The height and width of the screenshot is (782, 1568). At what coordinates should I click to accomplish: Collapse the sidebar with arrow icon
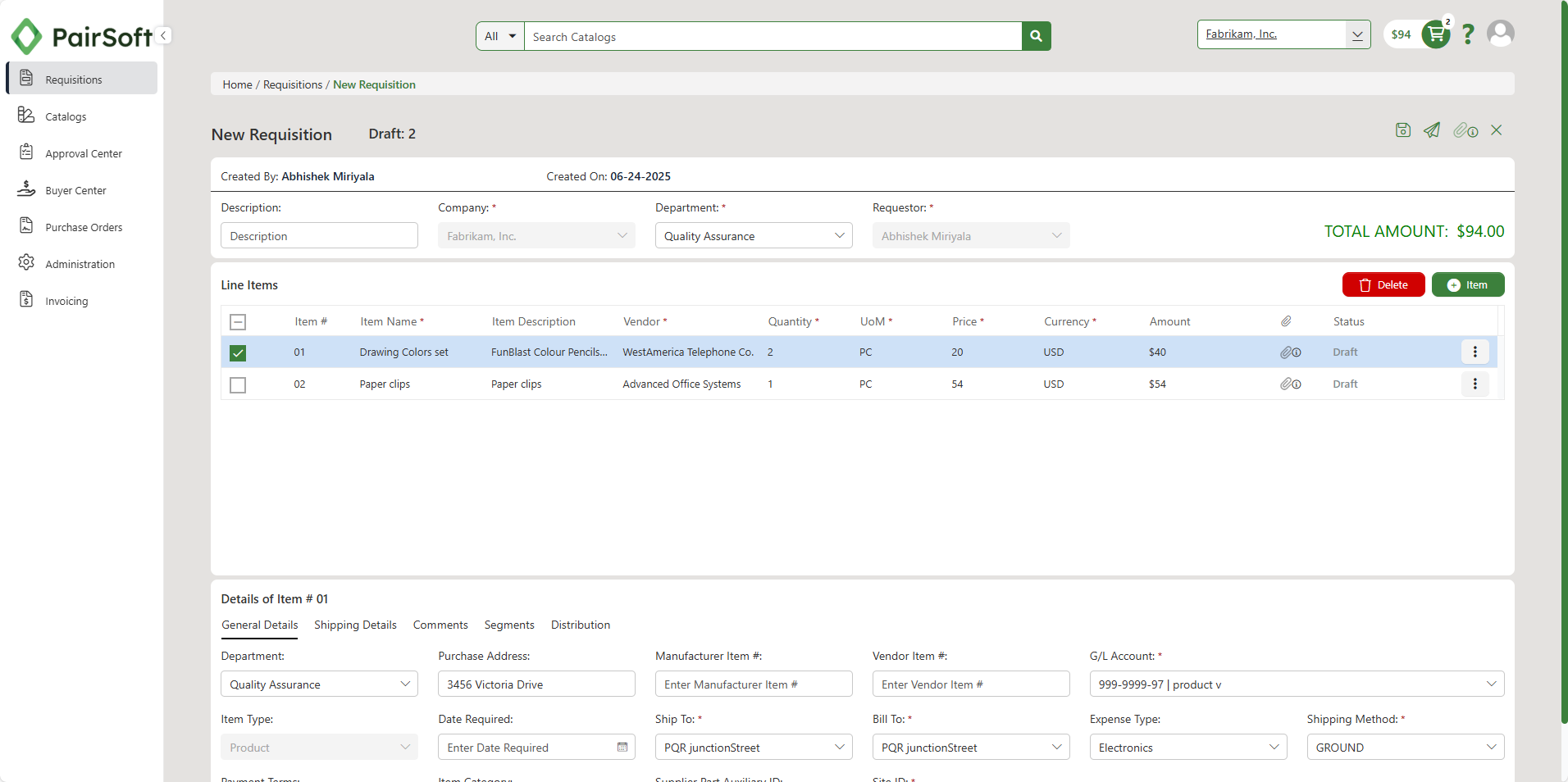pos(163,35)
